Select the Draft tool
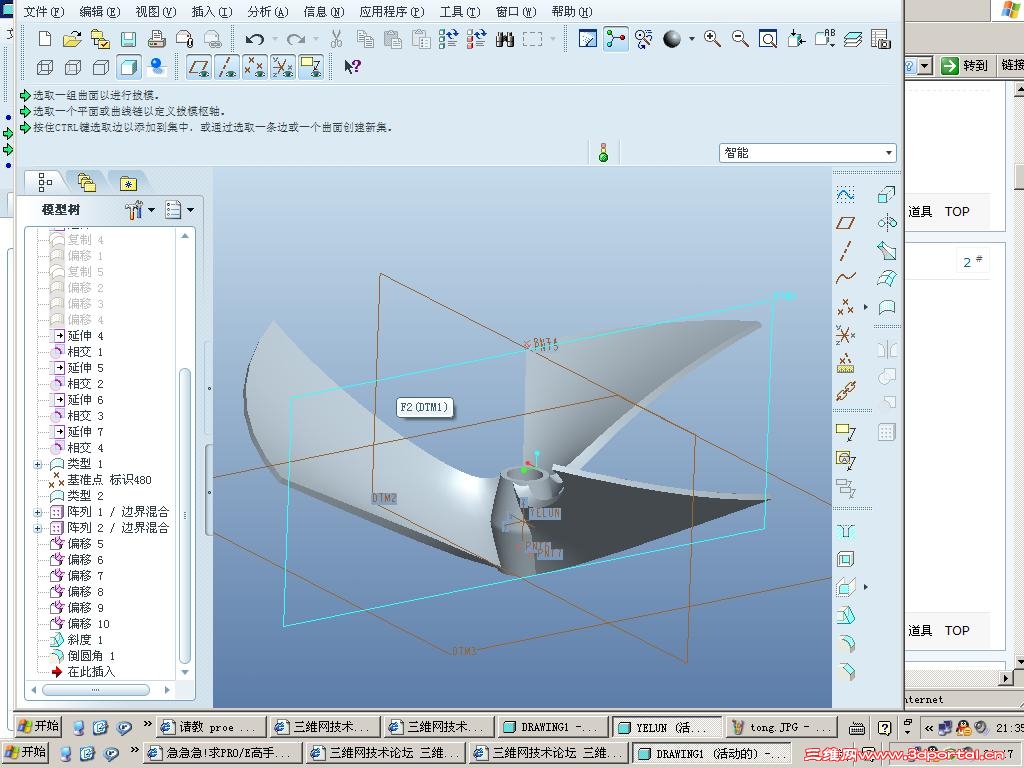Image resolution: width=1024 pixels, height=768 pixels. 845,615
